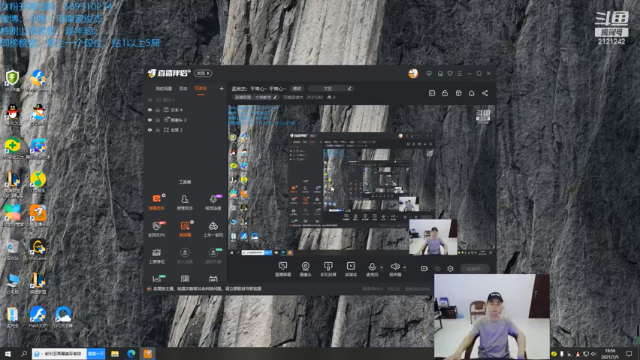Add a multimedia source from bottom toolbar
The height and width of the screenshot is (360, 640).
tap(351, 269)
